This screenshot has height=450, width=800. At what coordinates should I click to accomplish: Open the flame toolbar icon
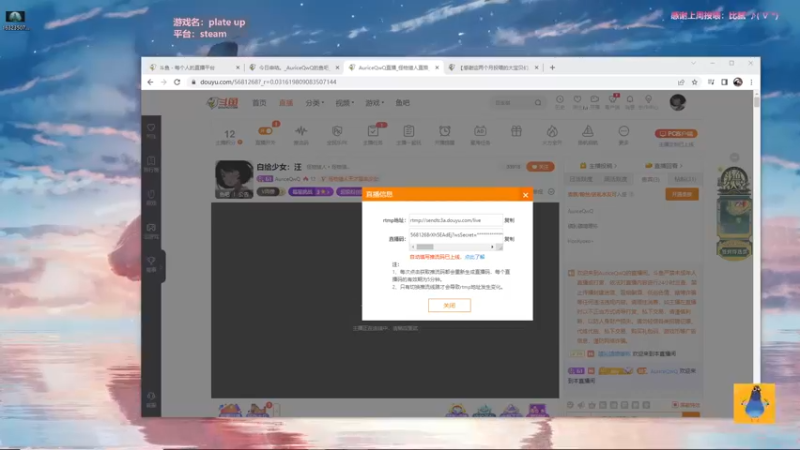coord(552,131)
